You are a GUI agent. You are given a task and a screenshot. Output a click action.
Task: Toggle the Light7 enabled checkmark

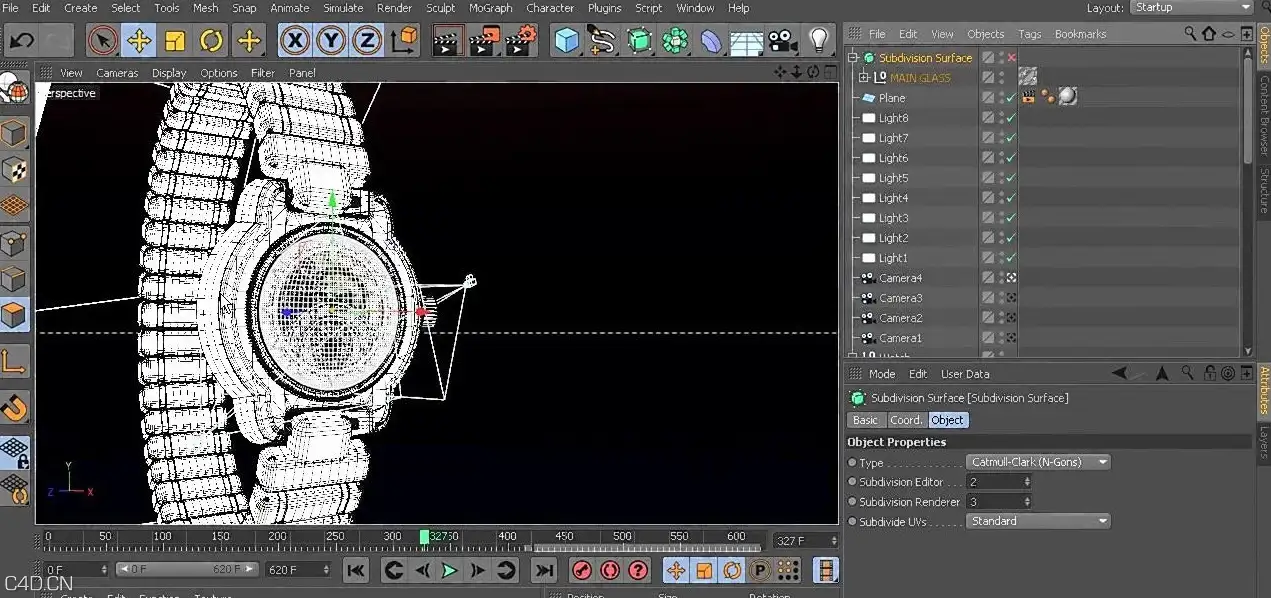tap(1011, 138)
